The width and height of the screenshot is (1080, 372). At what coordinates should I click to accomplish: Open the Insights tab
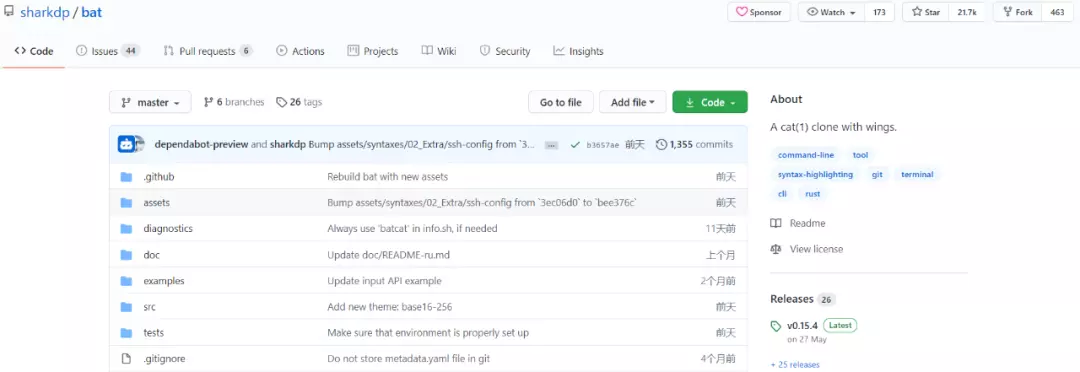click(579, 51)
